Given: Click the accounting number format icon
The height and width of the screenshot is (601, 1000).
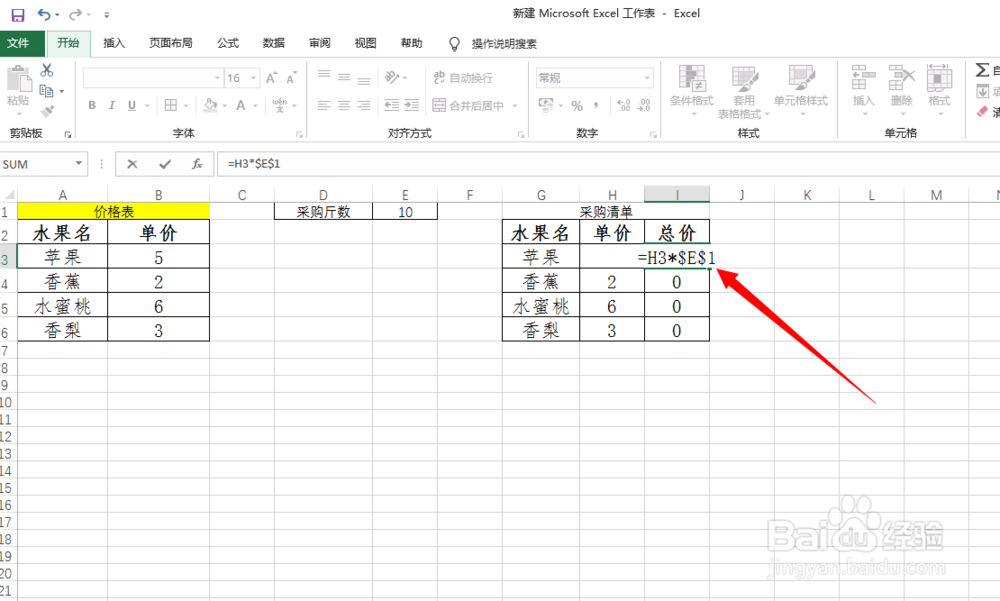Looking at the screenshot, I should coord(546,105).
